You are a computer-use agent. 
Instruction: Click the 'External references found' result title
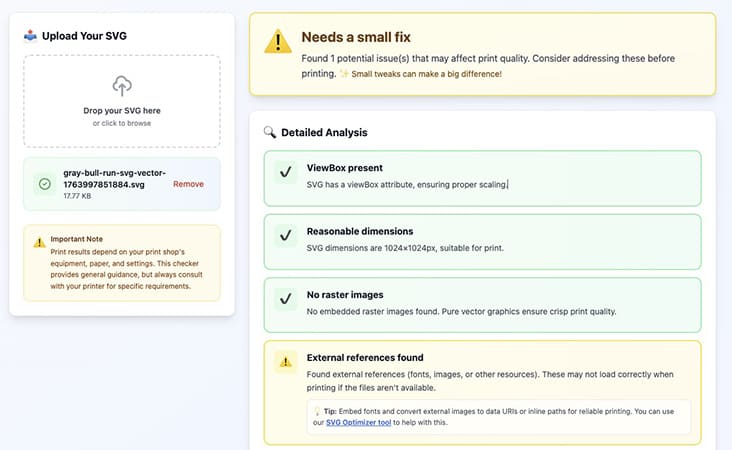pyautogui.click(x=365, y=357)
